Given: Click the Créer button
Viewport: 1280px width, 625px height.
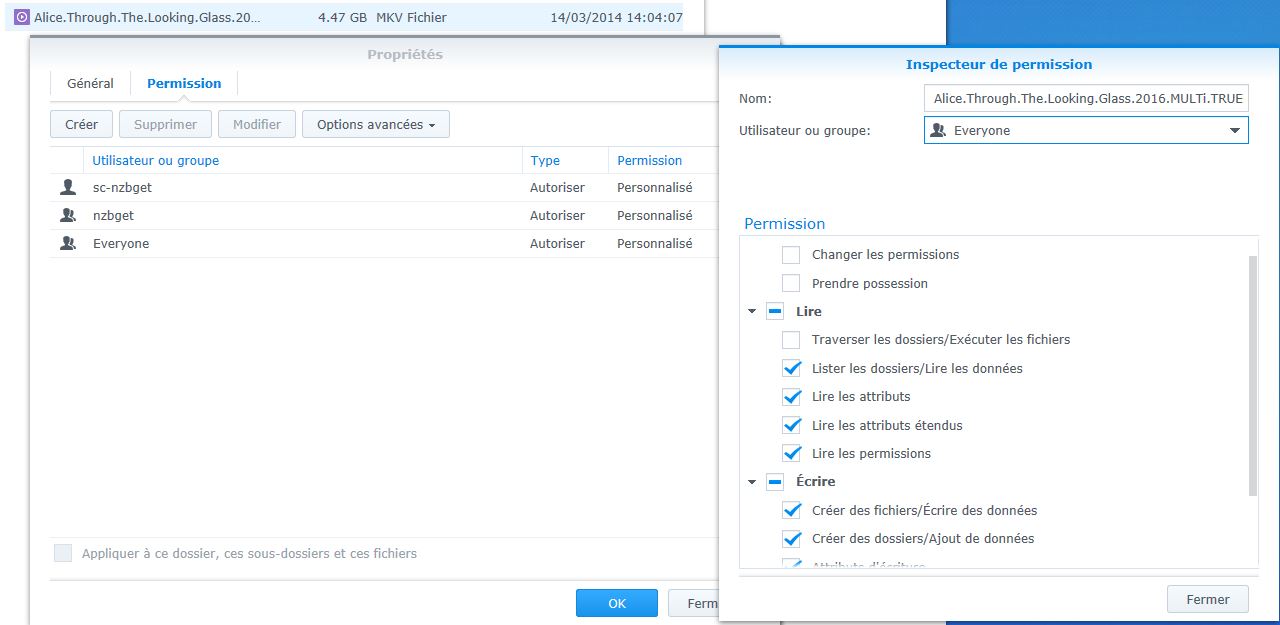Looking at the screenshot, I should point(81,124).
